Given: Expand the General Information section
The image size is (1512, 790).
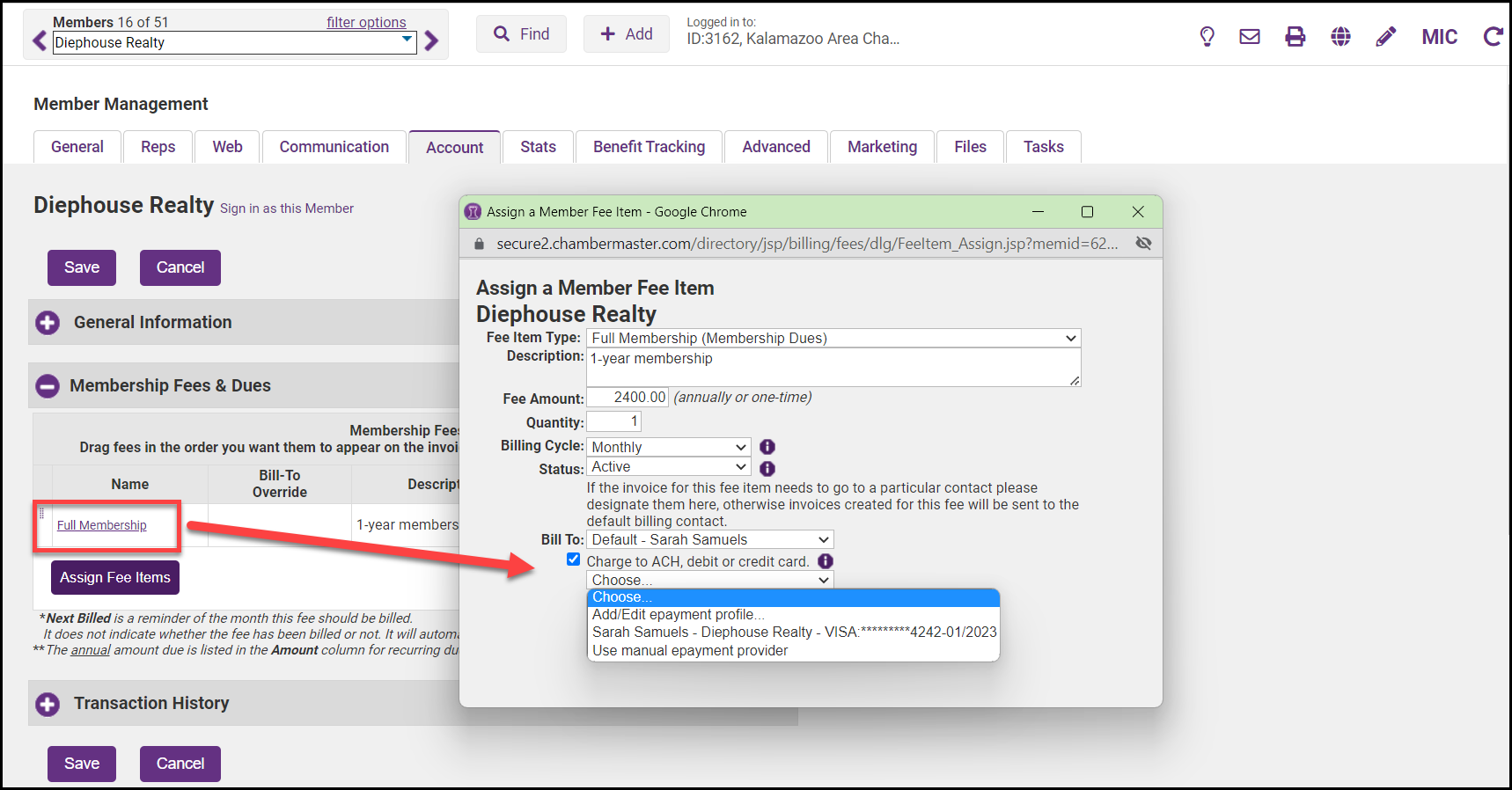Looking at the screenshot, I should click(48, 323).
